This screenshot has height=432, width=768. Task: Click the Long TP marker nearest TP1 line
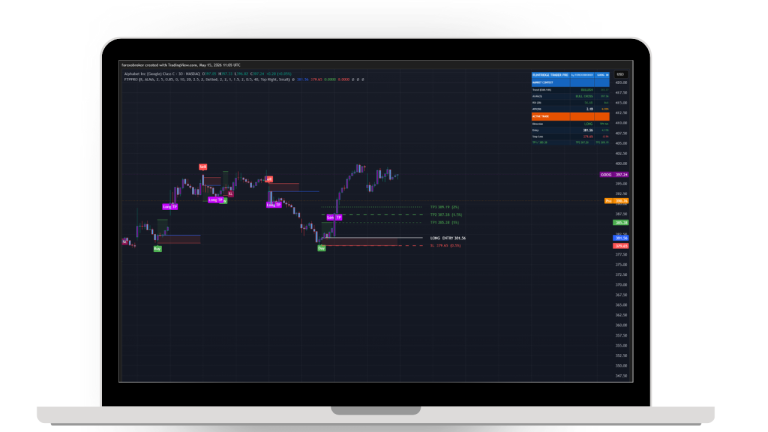(335, 217)
